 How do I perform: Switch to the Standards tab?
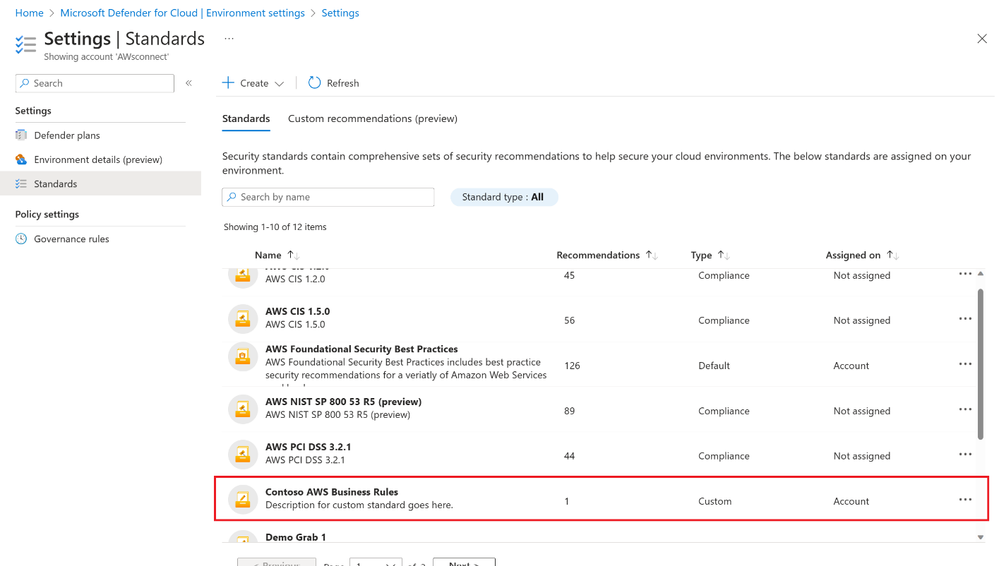pyautogui.click(x=246, y=119)
